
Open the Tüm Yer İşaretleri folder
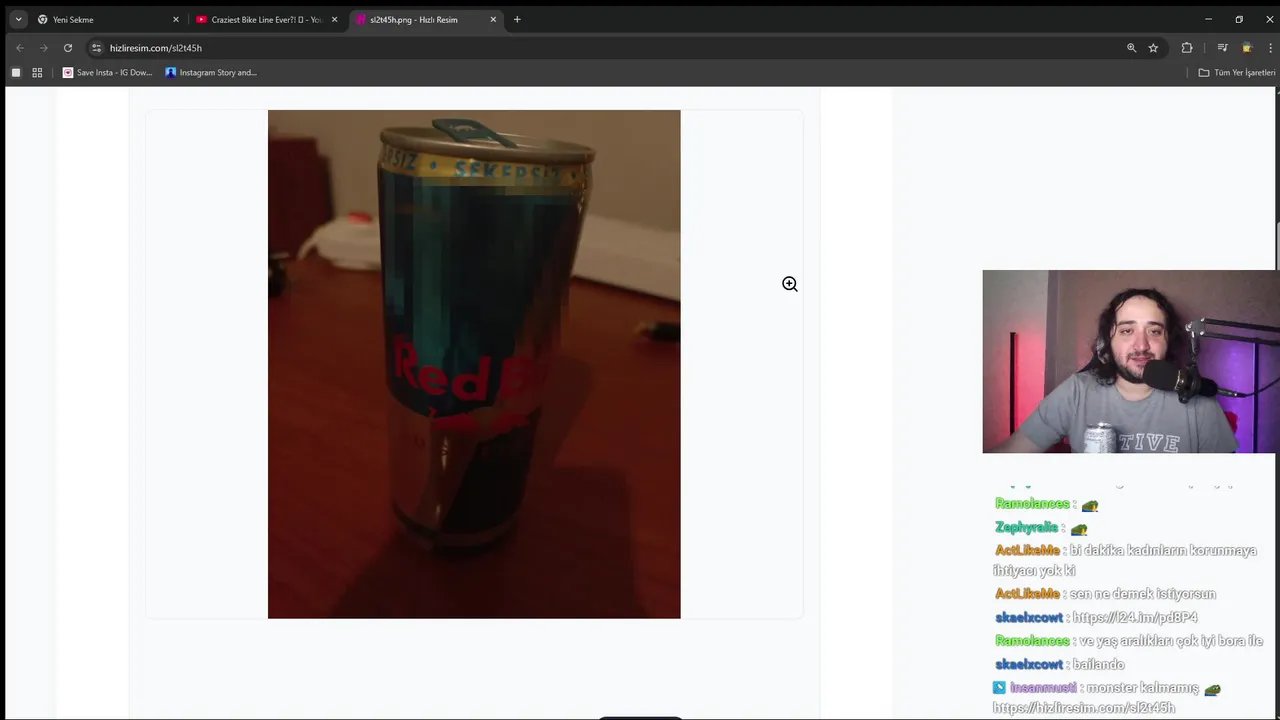(1237, 72)
